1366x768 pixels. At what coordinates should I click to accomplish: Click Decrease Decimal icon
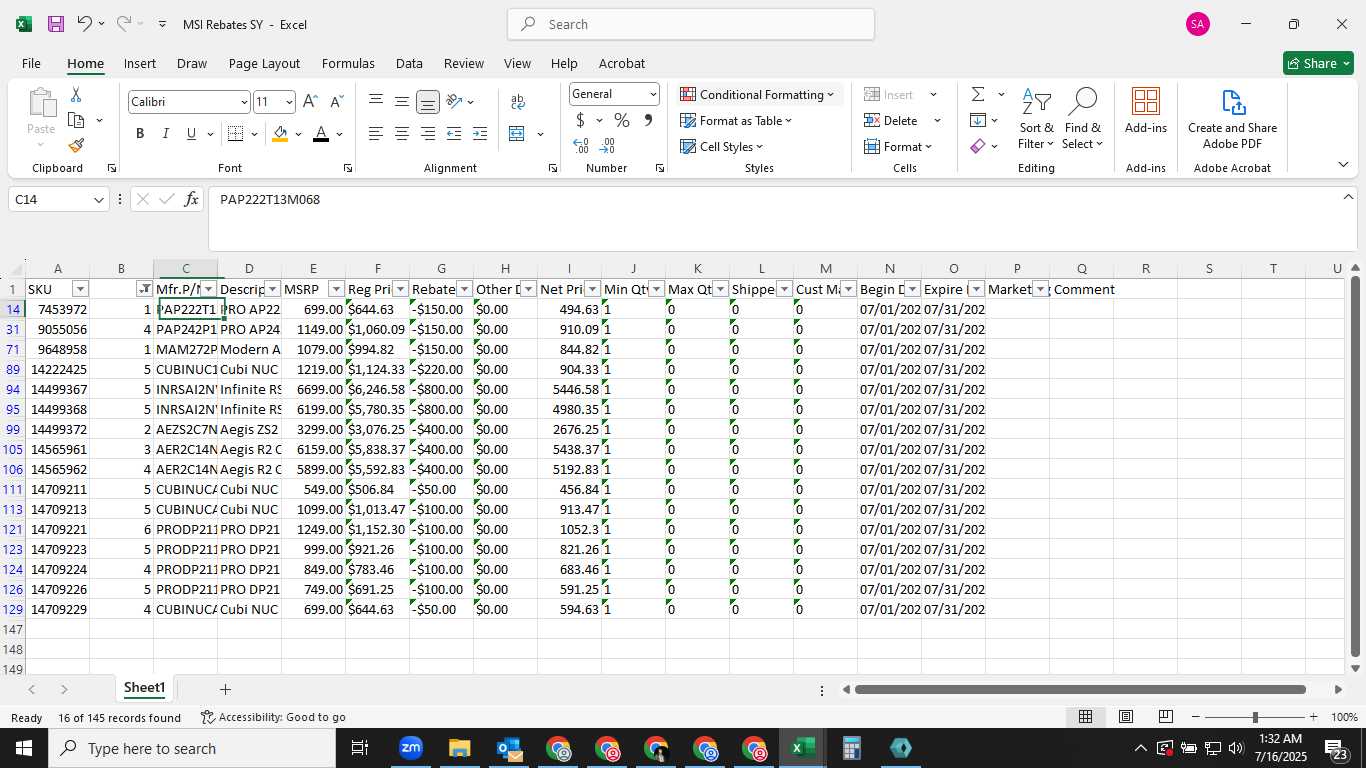pos(607,146)
